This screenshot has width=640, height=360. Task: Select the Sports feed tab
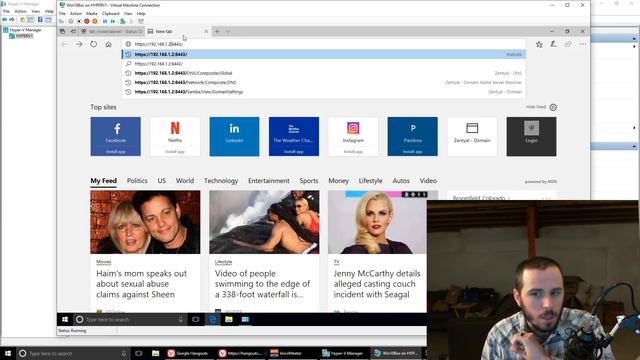(309, 181)
